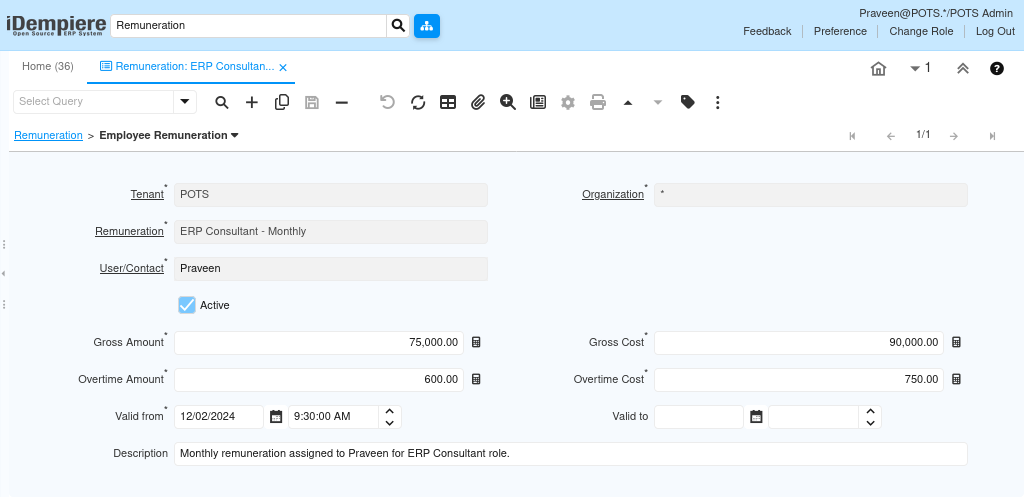Open calculator for Gross Amount
This screenshot has width=1024, height=497.
(x=476, y=342)
